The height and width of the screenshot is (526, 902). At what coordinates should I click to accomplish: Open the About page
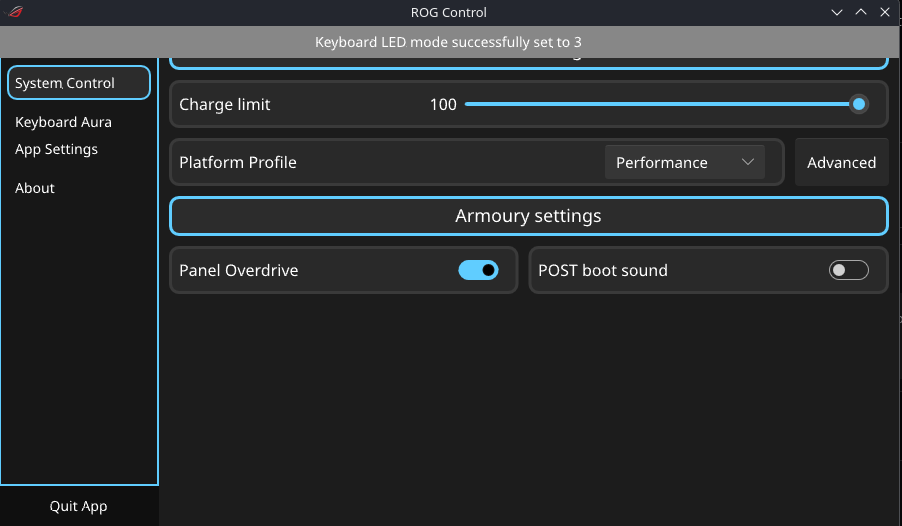pos(35,188)
